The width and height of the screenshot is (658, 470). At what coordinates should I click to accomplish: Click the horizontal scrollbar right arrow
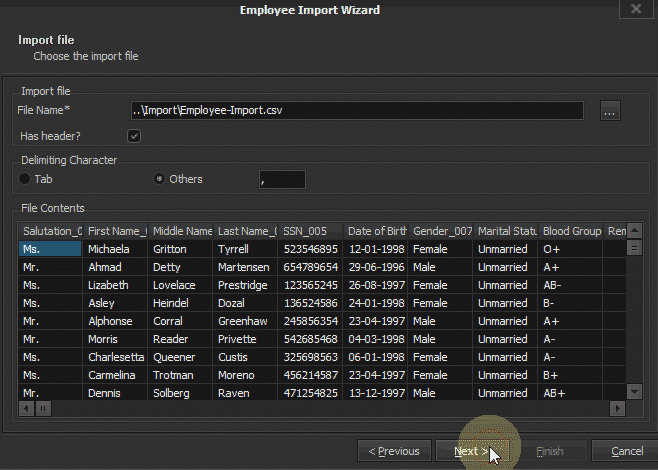click(x=618, y=408)
